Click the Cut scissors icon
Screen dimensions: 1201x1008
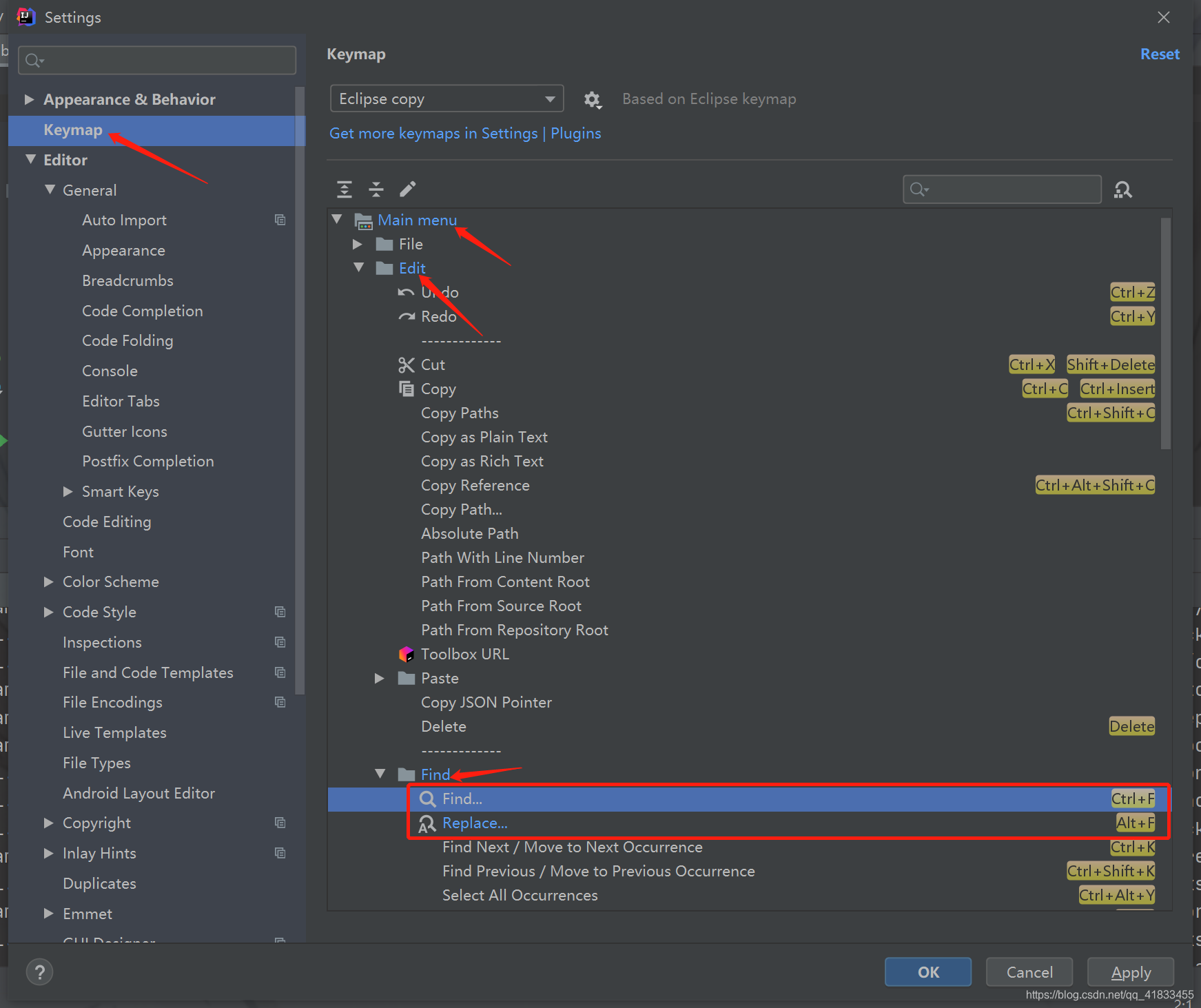(407, 365)
